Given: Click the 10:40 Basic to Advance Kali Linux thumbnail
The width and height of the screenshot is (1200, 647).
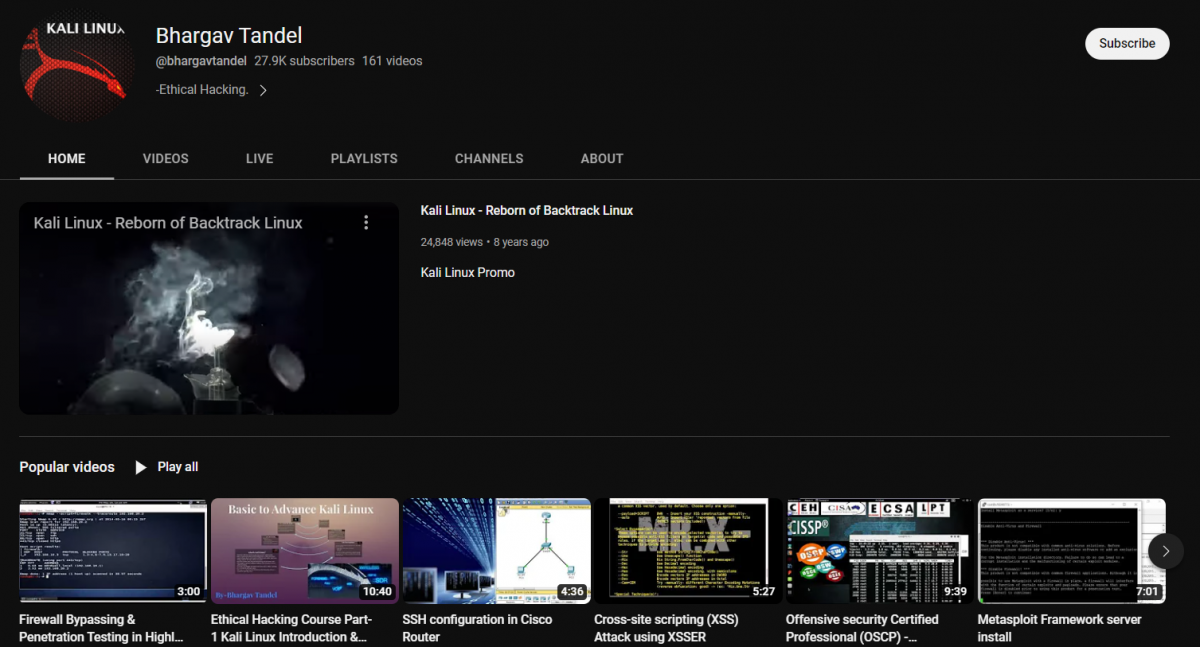Looking at the screenshot, I should (305, 551).
